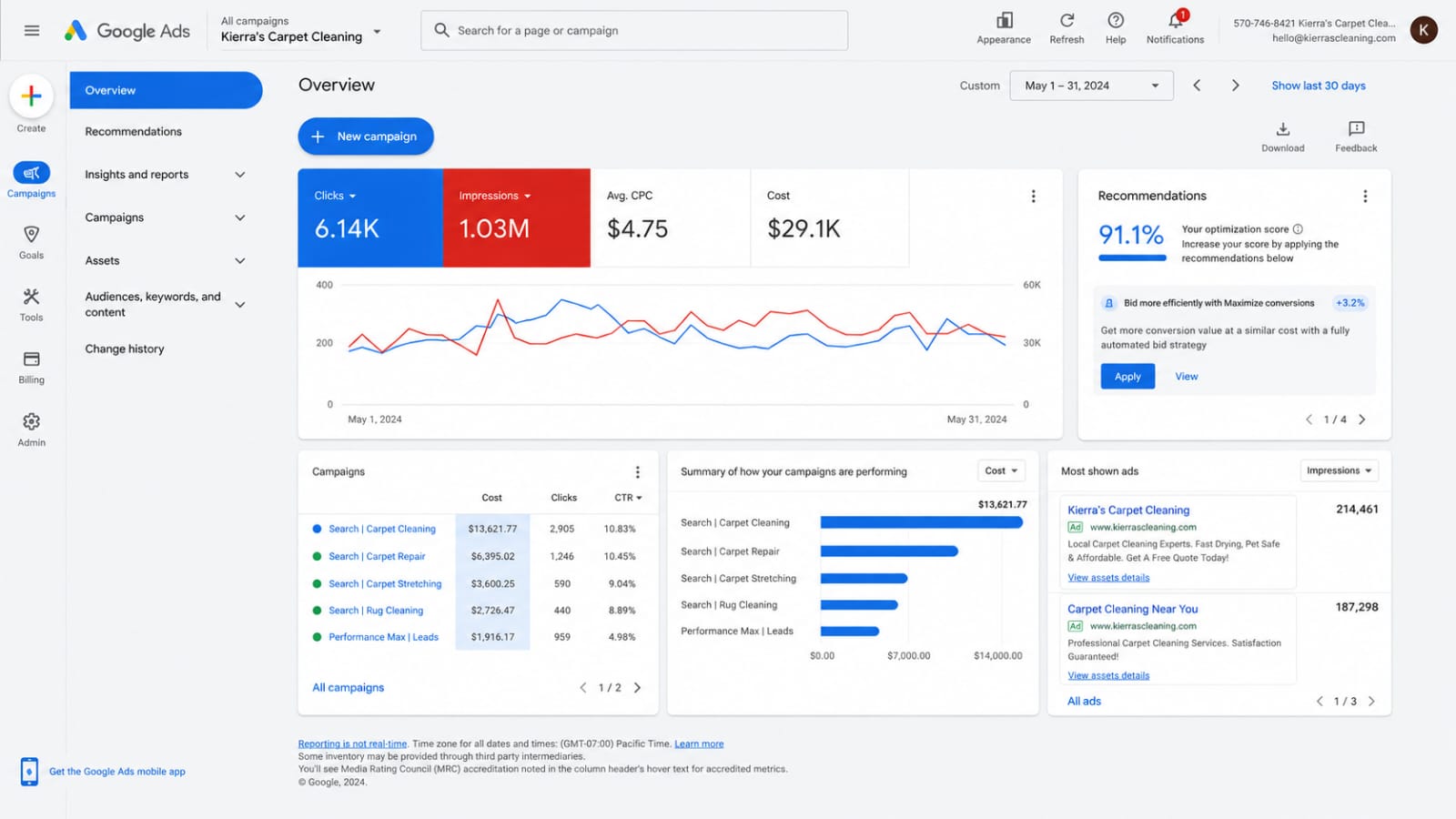Click the Create plus button
1456x819 pixels.
click(x=31, y=96)
